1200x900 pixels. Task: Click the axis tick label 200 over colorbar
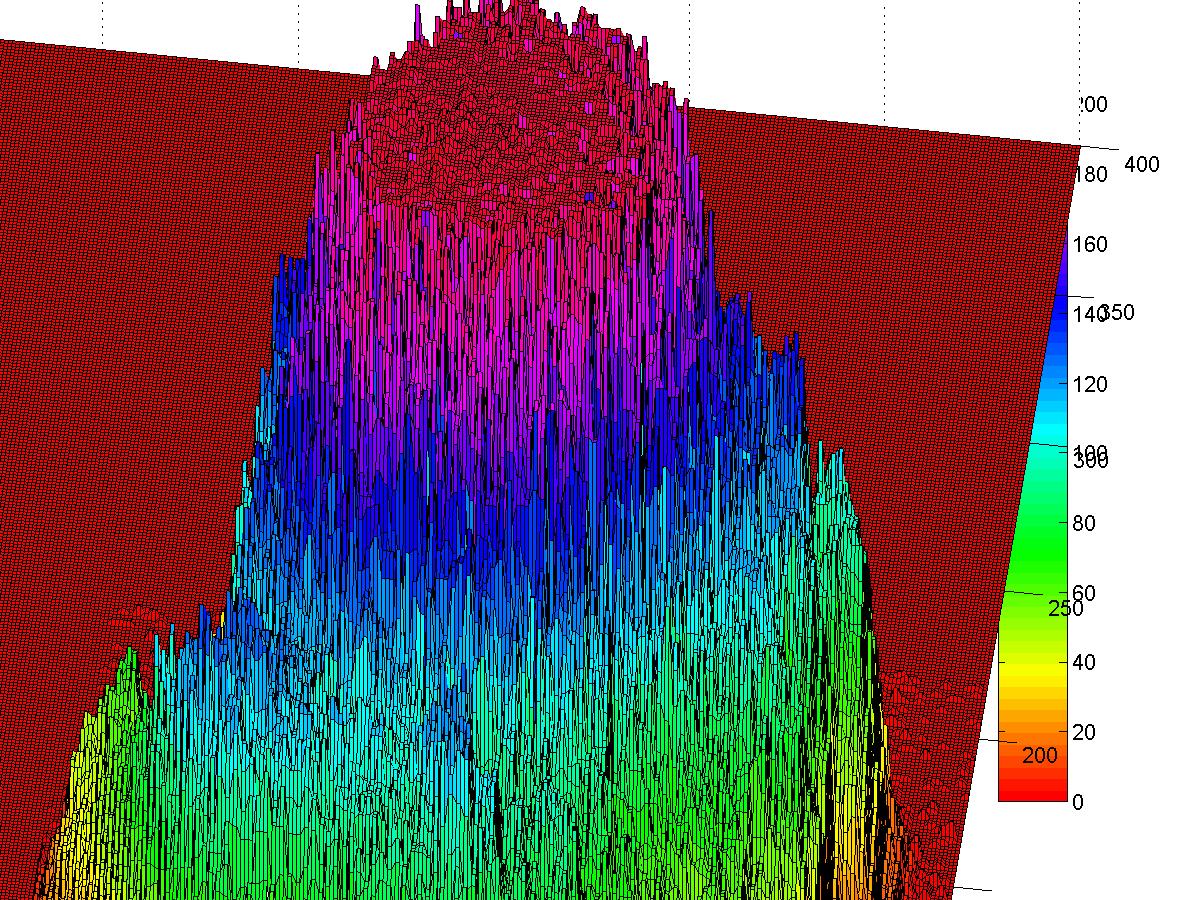point(1039,756)
